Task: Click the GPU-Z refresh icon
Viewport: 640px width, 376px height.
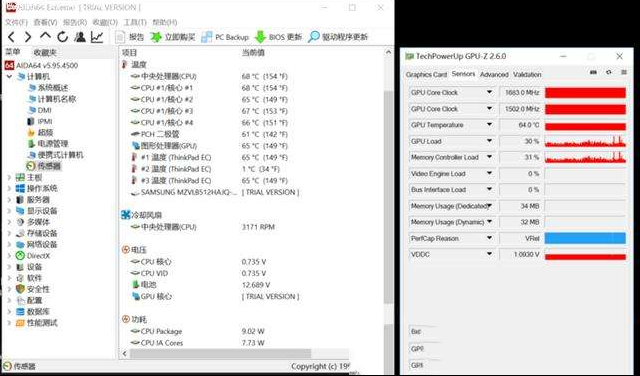Action: point(609,72)
